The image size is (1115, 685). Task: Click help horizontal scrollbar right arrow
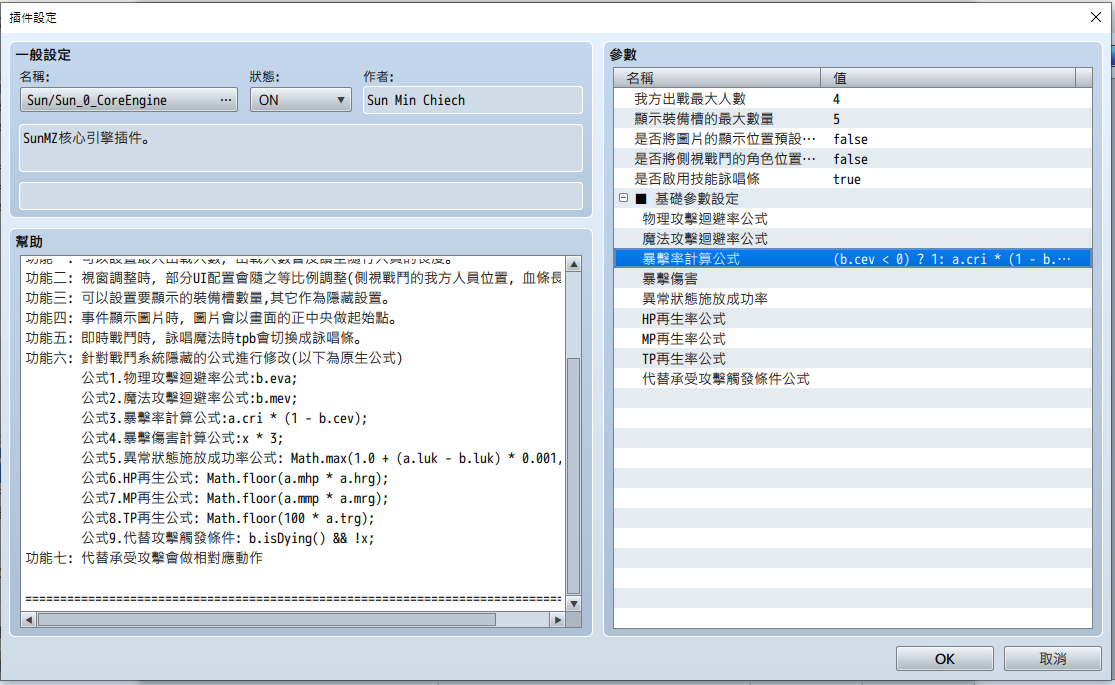pyautogui.click(x=558, y=620)
